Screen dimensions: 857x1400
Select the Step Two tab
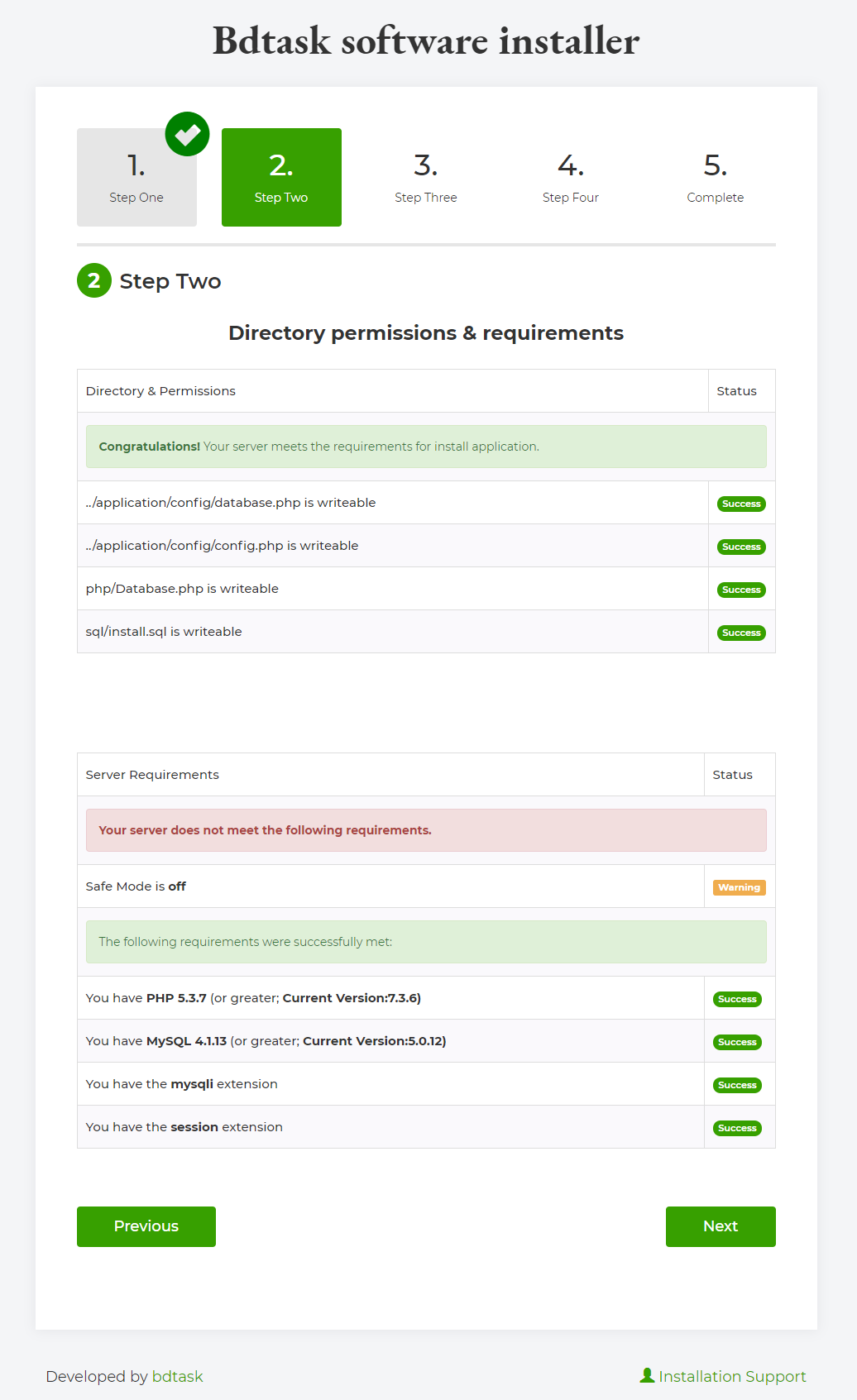coord(281,177)
